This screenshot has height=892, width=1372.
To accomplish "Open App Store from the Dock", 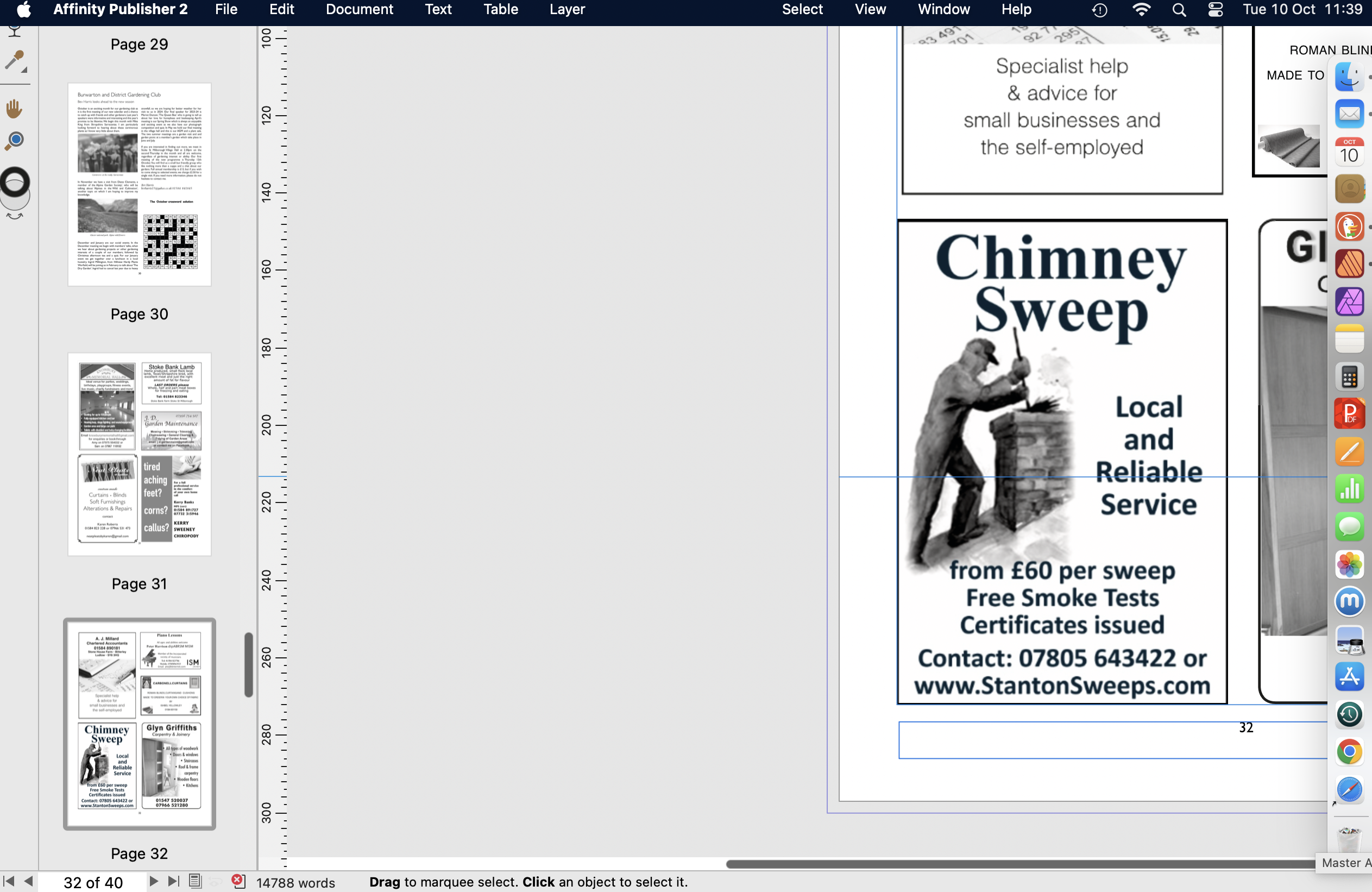I will click(x=1349, y=676).
